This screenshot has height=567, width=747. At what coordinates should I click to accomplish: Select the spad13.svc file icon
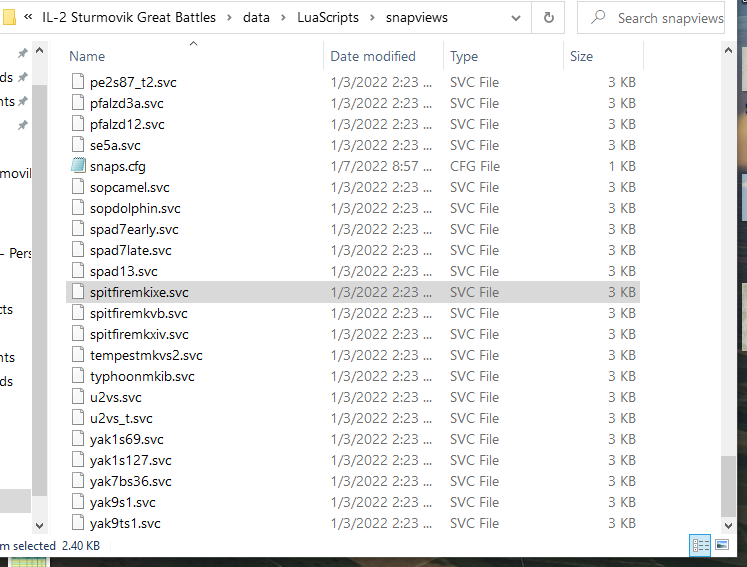(x=78, y=271)
